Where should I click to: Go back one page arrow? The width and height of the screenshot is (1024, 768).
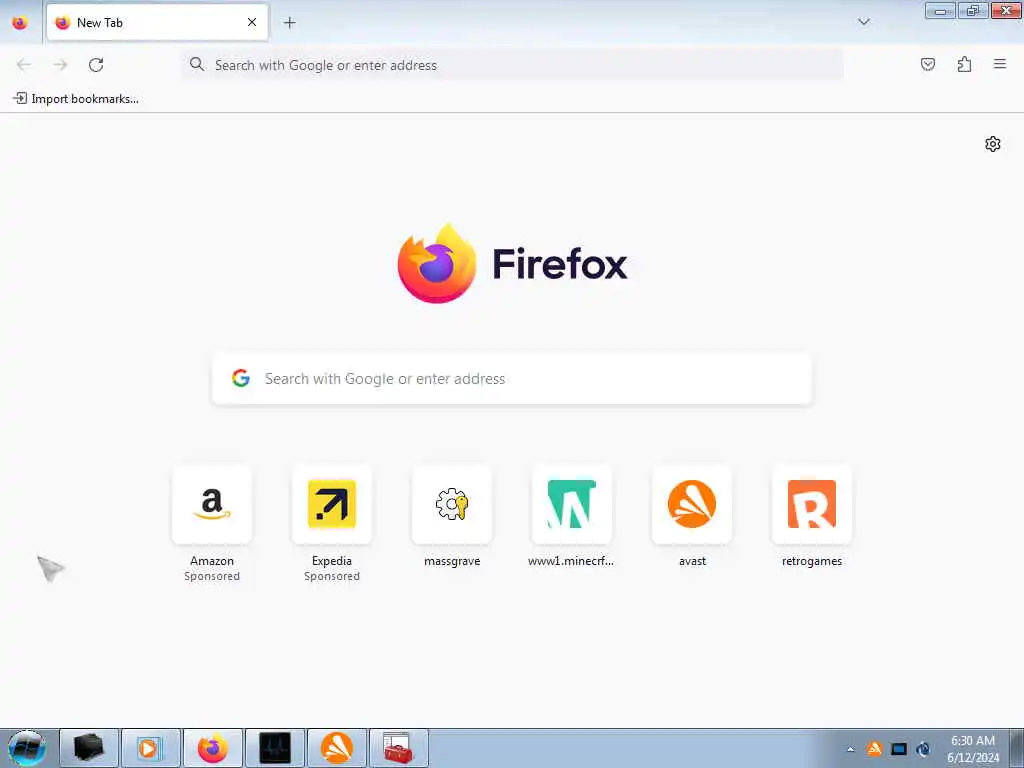pos(24,65)
